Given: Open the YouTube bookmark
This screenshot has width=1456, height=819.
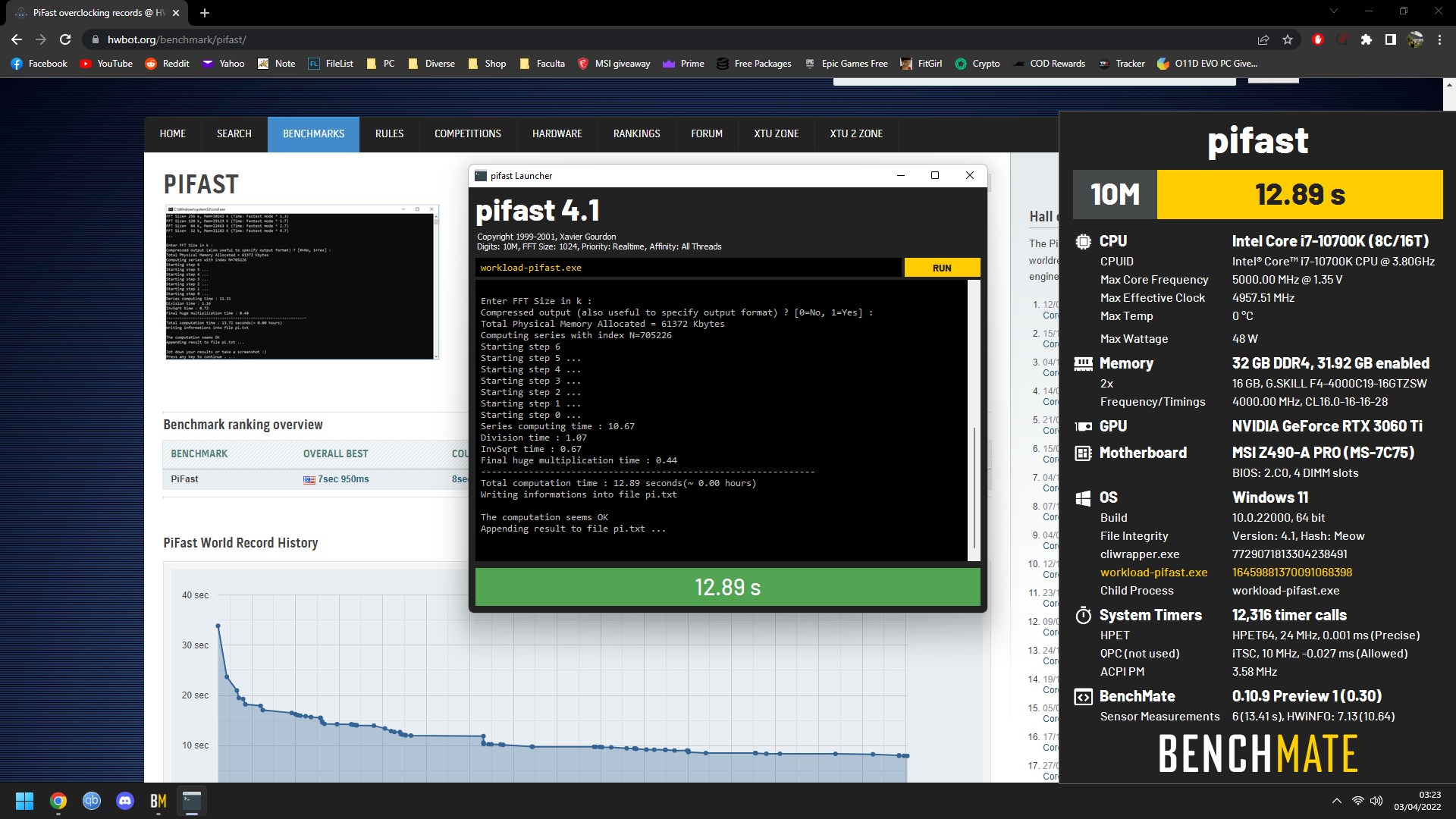Looking at the screenshot, I should (x=106, y=64).
